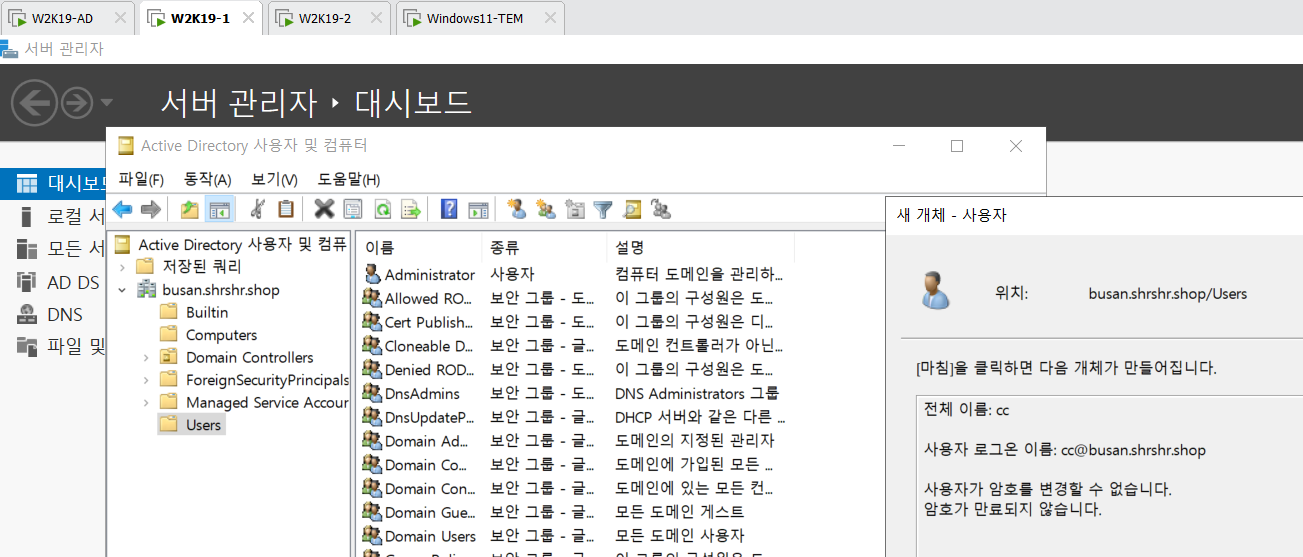The height and width of the screenshot is (557, 1303).
Task: Click the Paste clipboard icon
Action: pyautogui.click(x=286, y=209)
